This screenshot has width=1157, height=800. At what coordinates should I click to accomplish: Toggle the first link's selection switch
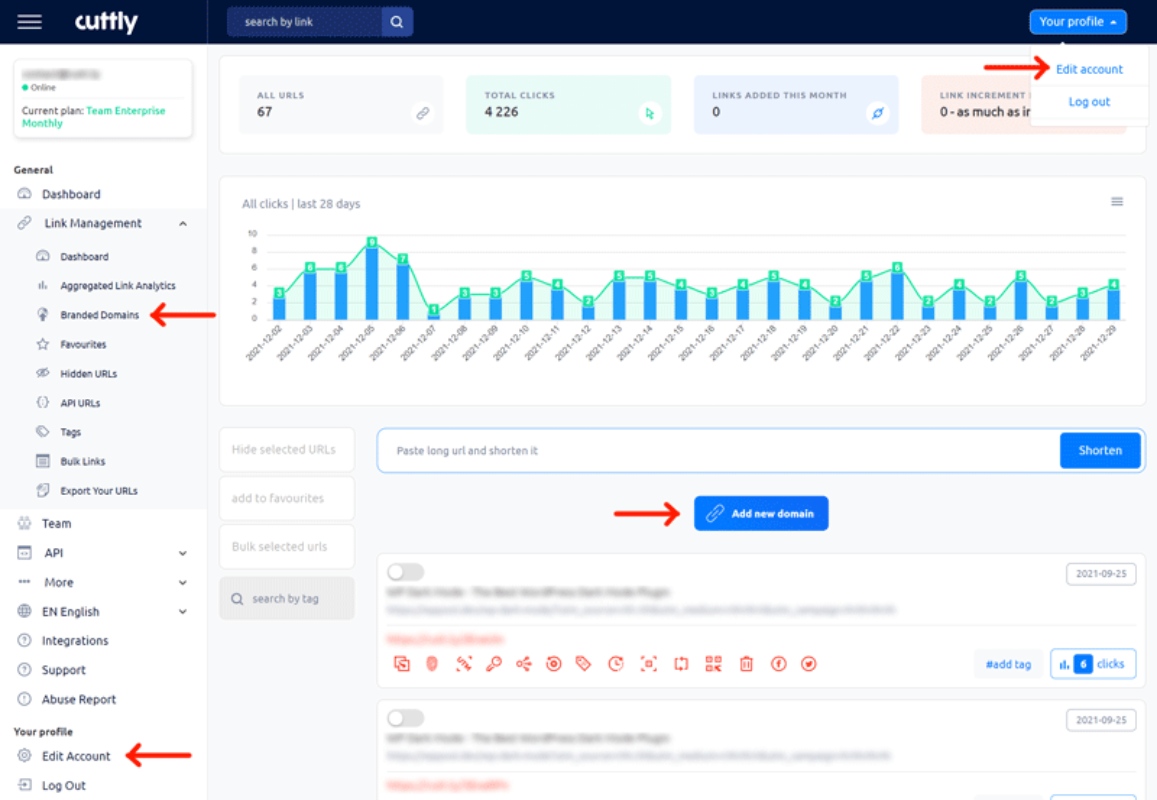(x=406, y=572)
